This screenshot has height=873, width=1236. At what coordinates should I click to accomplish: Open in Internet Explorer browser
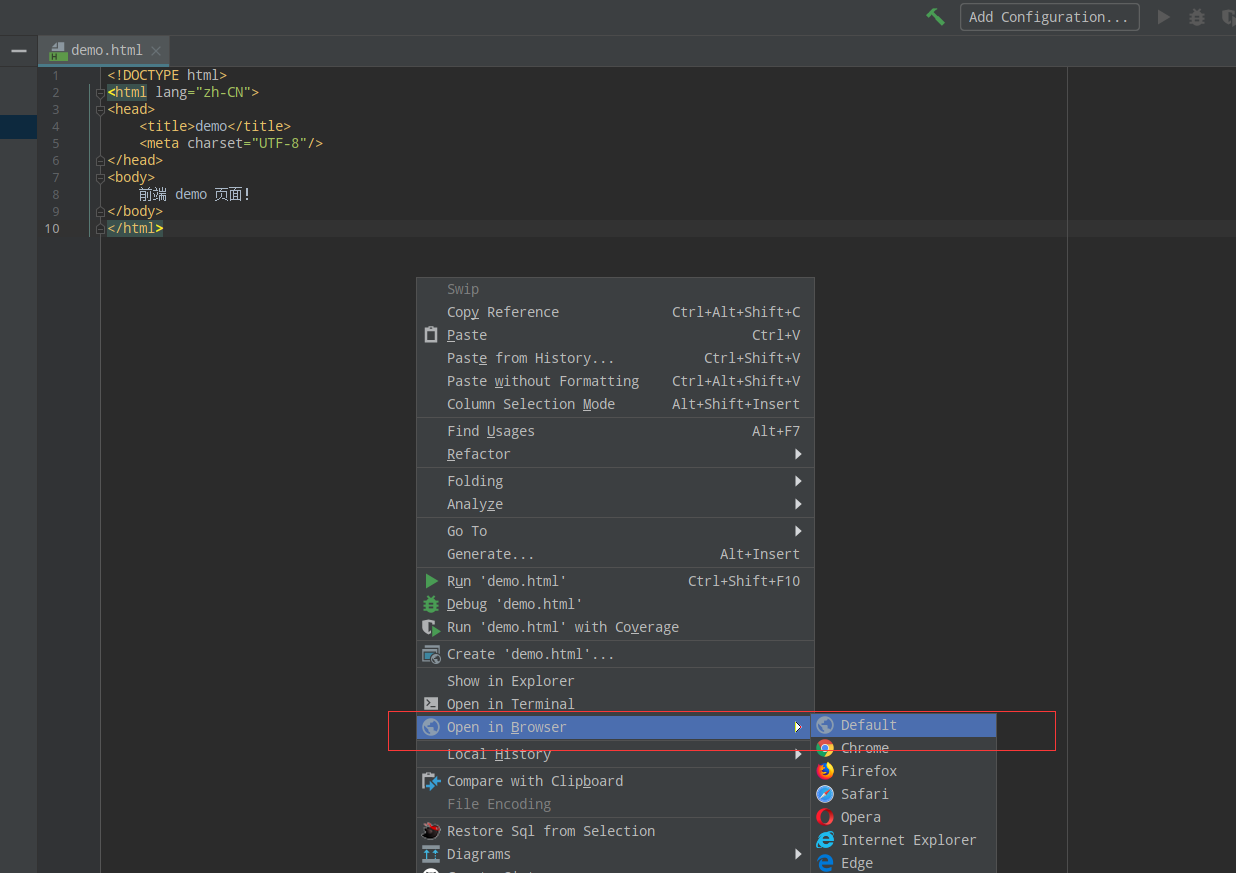point(904,840)
